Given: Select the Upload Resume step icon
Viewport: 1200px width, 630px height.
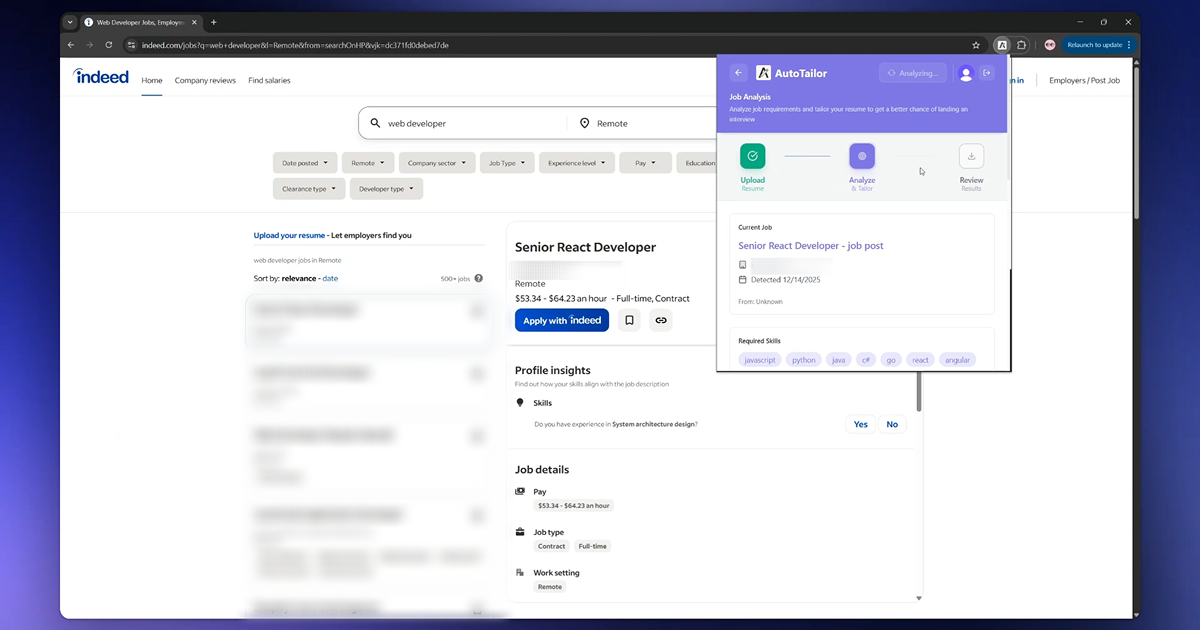Looking at the screenshot, I should pos(752,158).
